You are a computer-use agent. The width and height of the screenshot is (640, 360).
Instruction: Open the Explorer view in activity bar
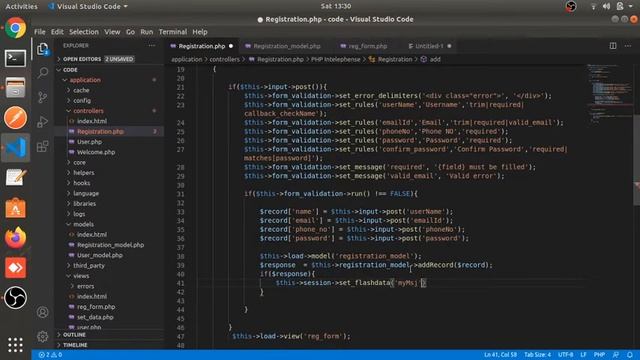42,49
